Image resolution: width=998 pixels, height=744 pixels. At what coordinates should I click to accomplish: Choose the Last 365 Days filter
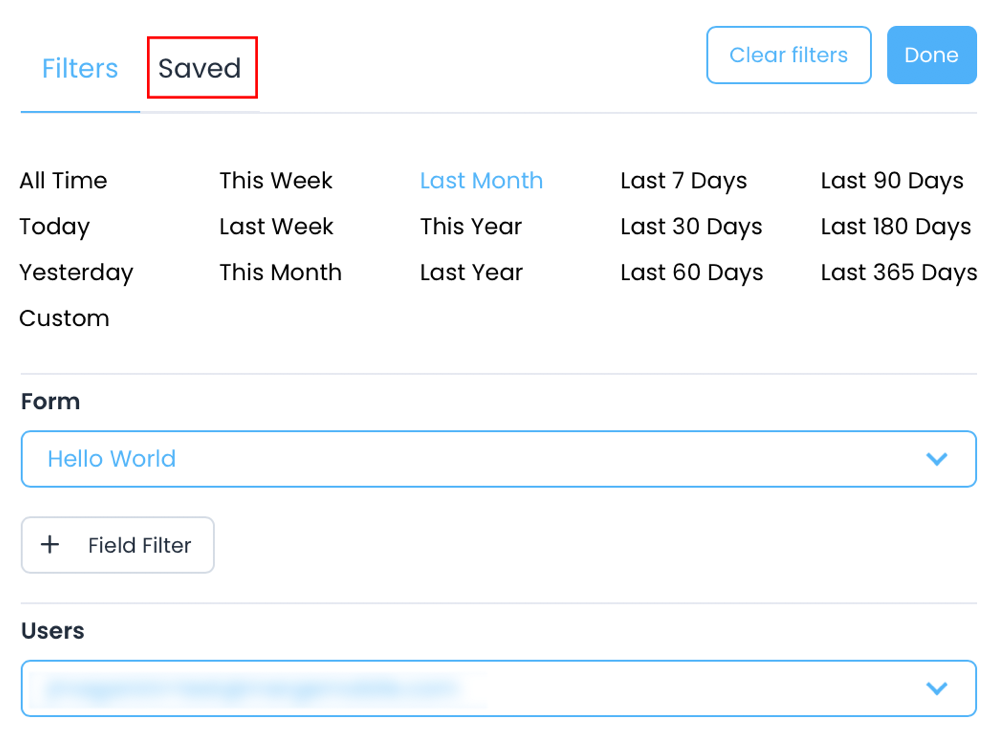pyautogui.click(x=898, y=272)
